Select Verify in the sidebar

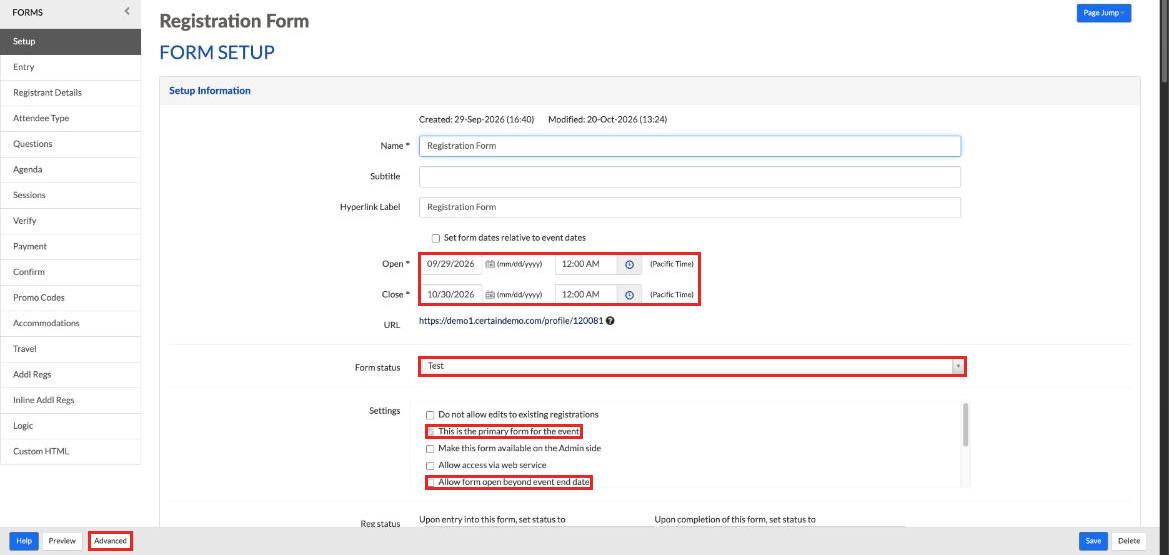(x=70, y=221)
